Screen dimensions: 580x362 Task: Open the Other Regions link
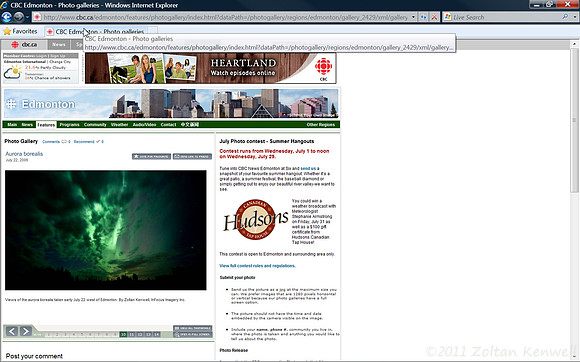(x=321, y=125)
